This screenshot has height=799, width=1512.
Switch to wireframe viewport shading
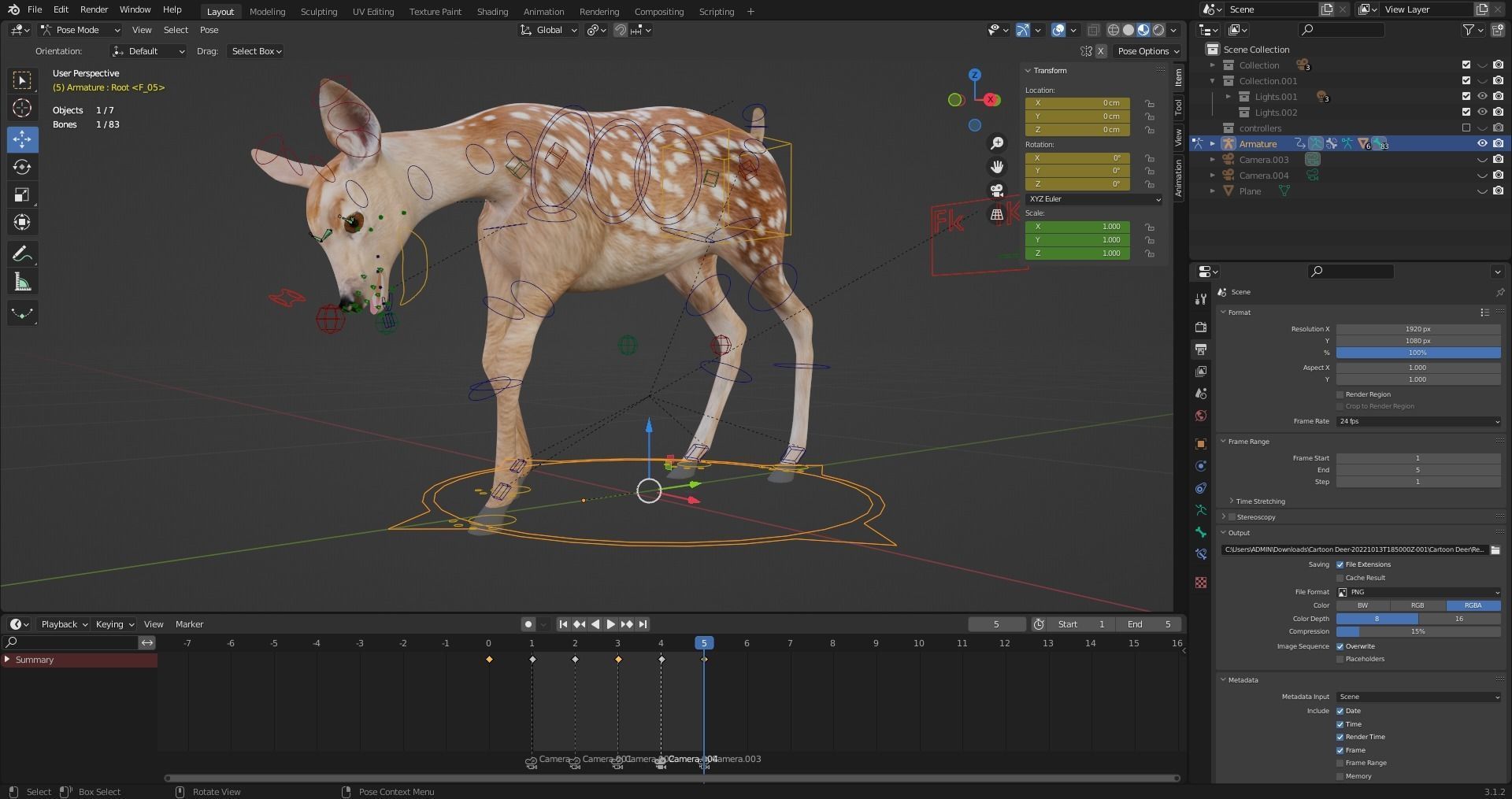(x=1114, y=30)
